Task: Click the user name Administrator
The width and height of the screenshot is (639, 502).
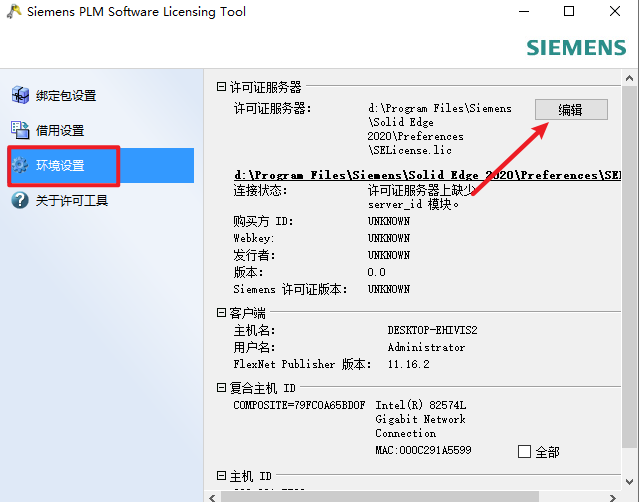Action: click(426, 347)
